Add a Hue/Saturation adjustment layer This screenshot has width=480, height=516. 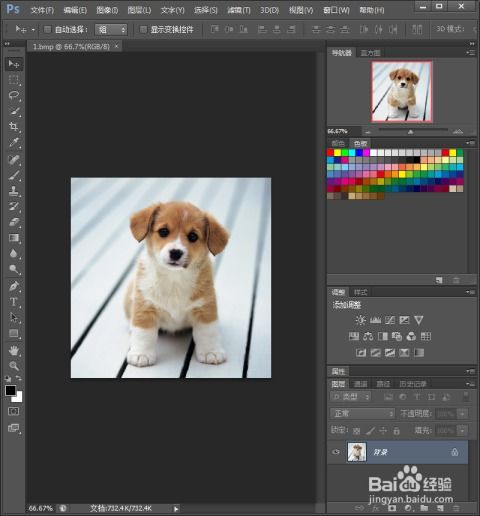coord(354,336)
